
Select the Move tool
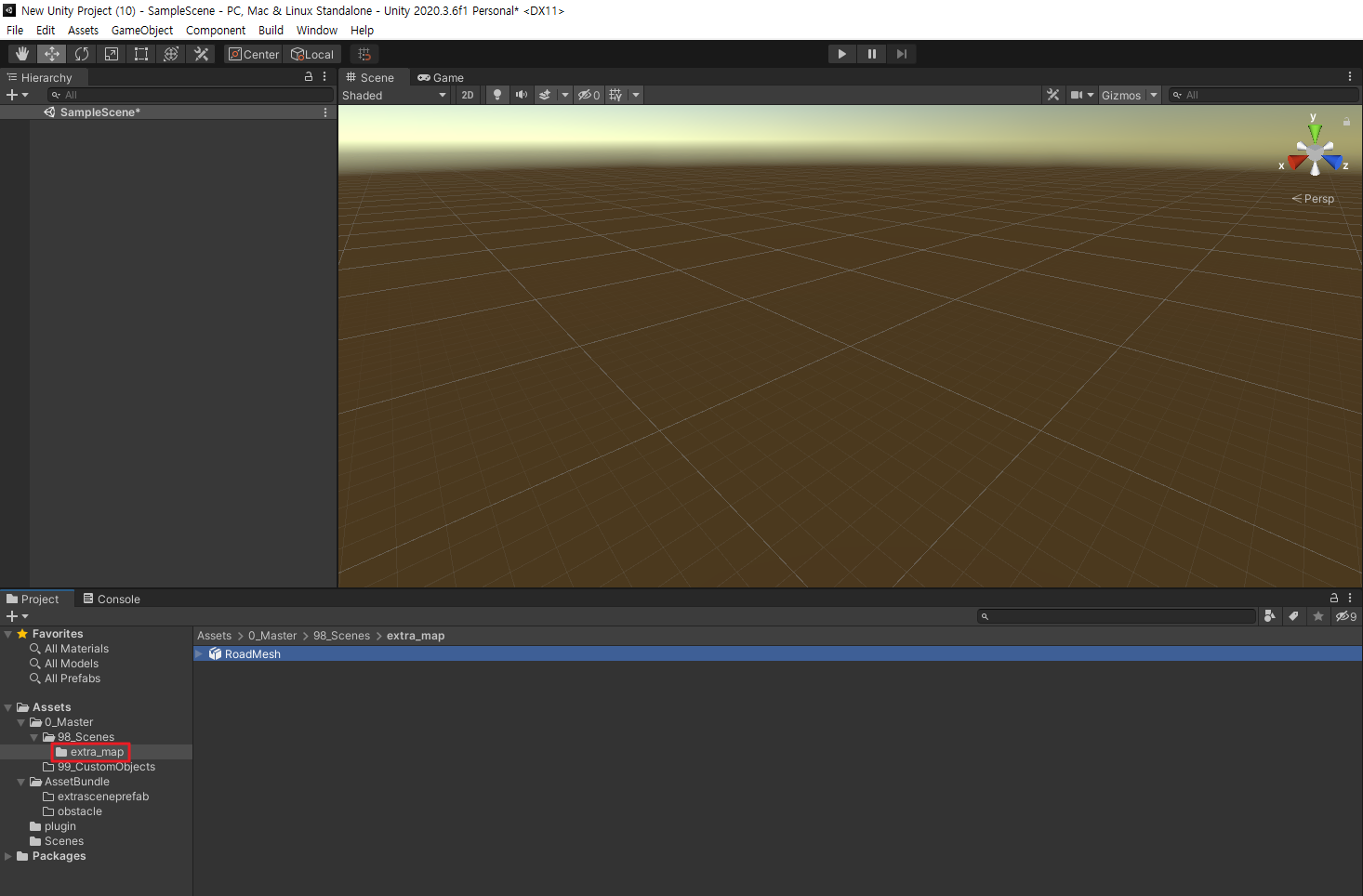coord(52,54)
